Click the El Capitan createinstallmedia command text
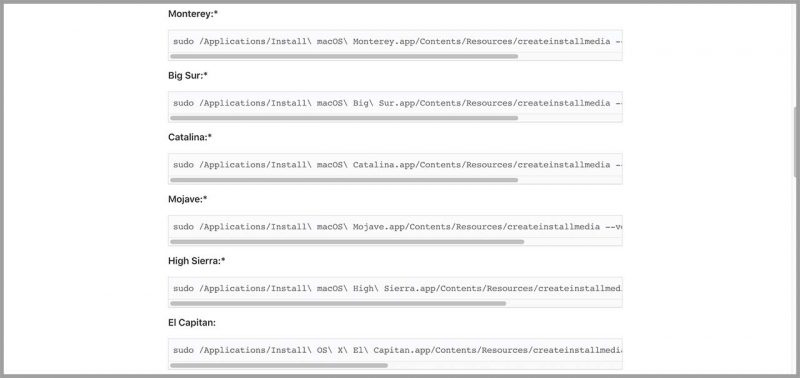The width and height of the screenshot is (800, 378). pos(397,350)
